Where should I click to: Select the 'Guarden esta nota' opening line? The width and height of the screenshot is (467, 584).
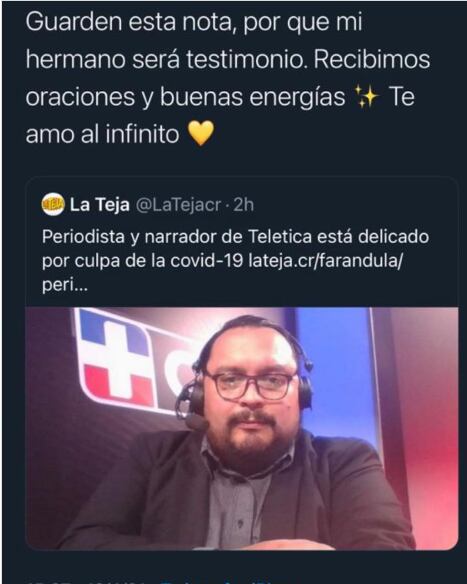point(194,22)
